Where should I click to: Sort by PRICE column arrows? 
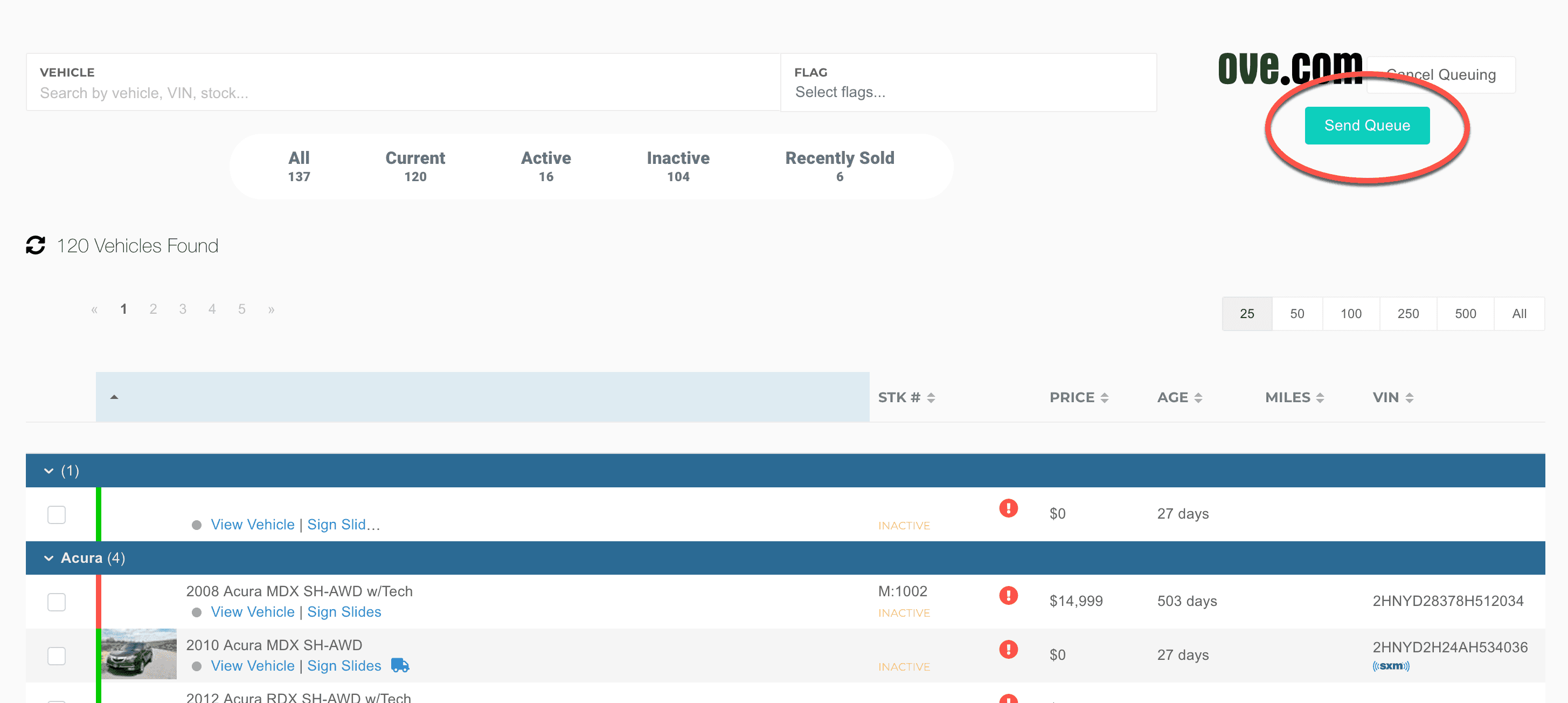pos(1104,398)
